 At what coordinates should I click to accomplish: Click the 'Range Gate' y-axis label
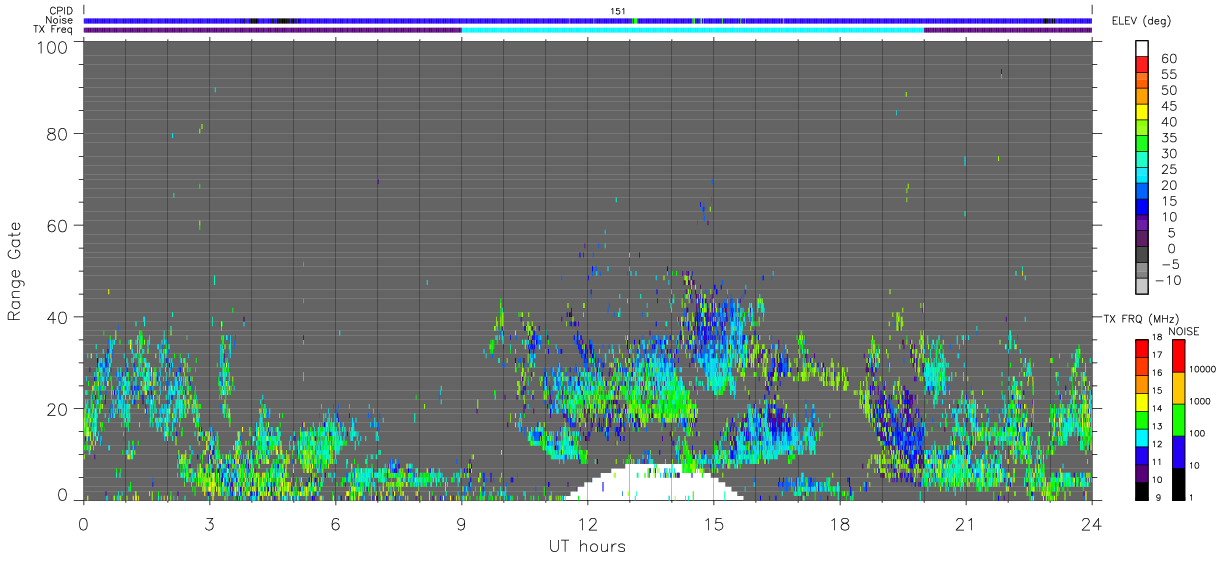point(15,273)
